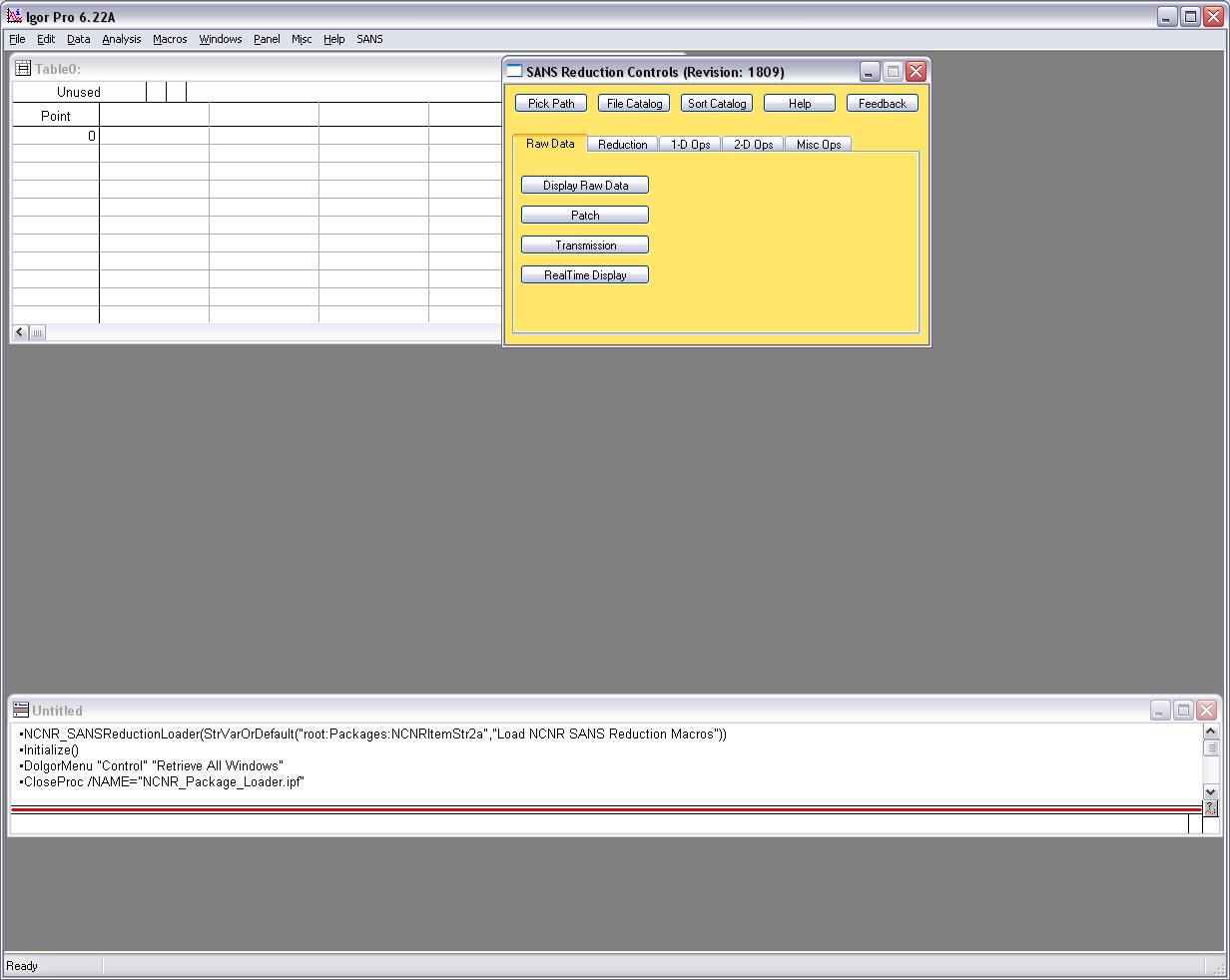Switch to the Reduction tab
1230x980 pixels.
pos(622,145)
